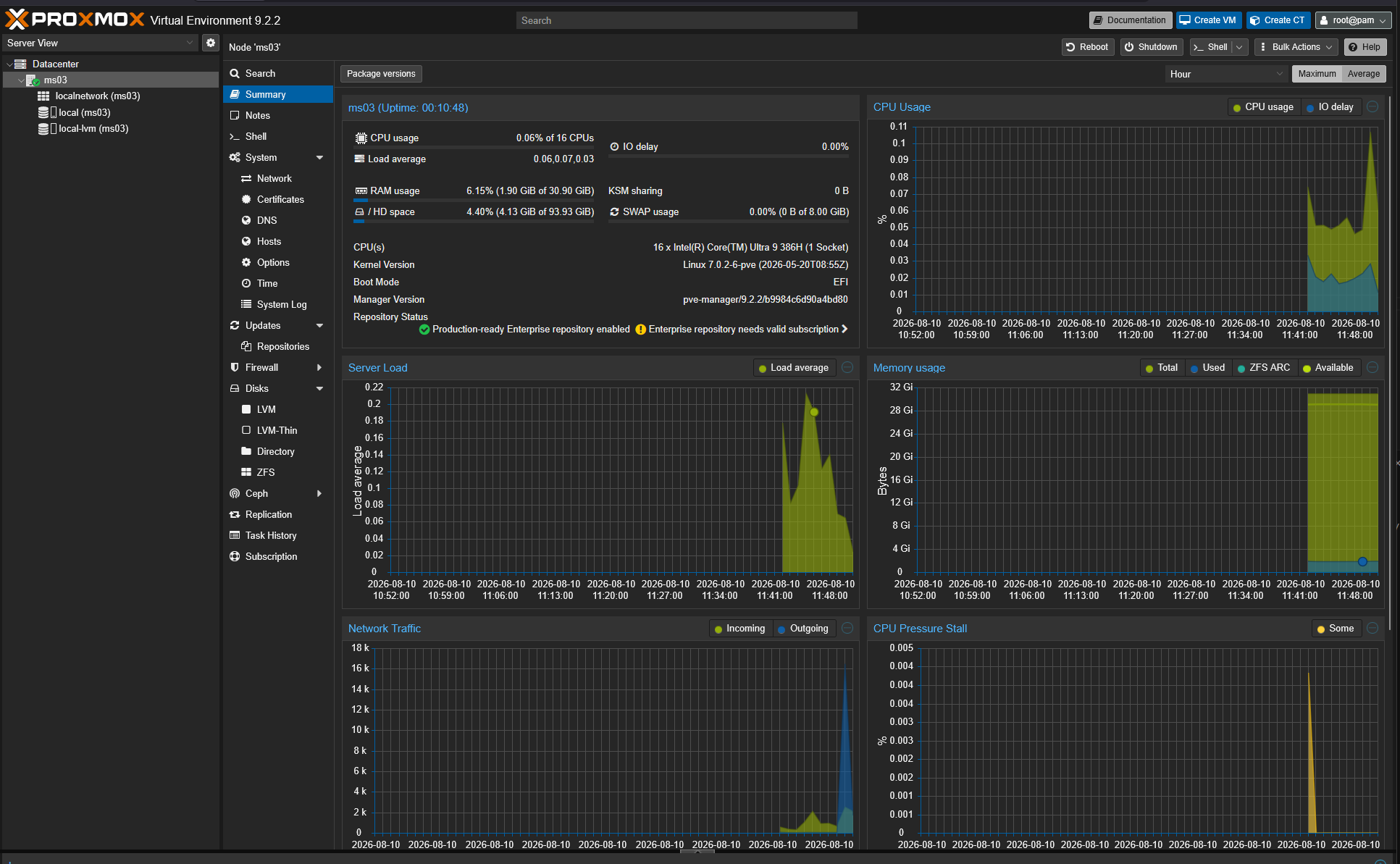Open the Time clock icon entry

point(246,283)
